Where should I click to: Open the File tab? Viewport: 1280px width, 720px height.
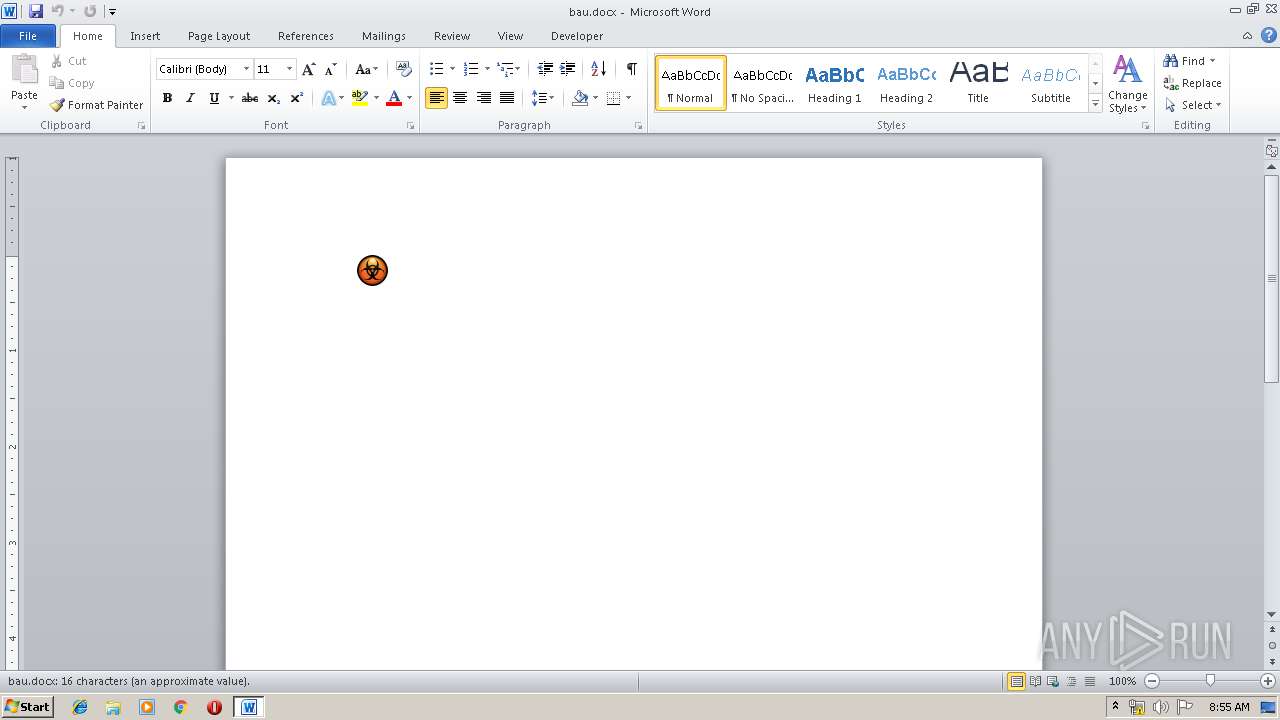28,36
